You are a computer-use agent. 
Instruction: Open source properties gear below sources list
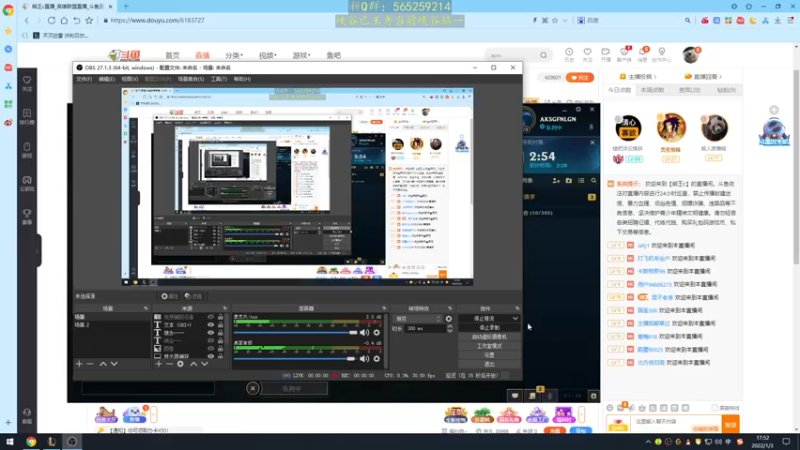point(180,364)
